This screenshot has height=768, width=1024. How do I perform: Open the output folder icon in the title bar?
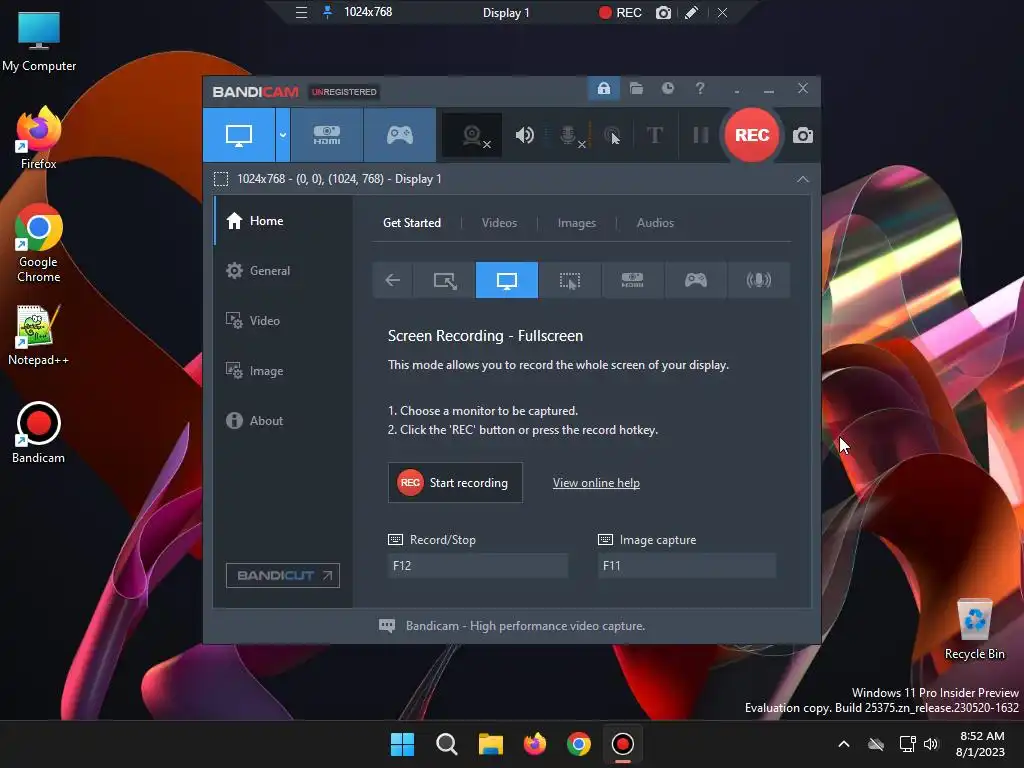pos(636,88)
